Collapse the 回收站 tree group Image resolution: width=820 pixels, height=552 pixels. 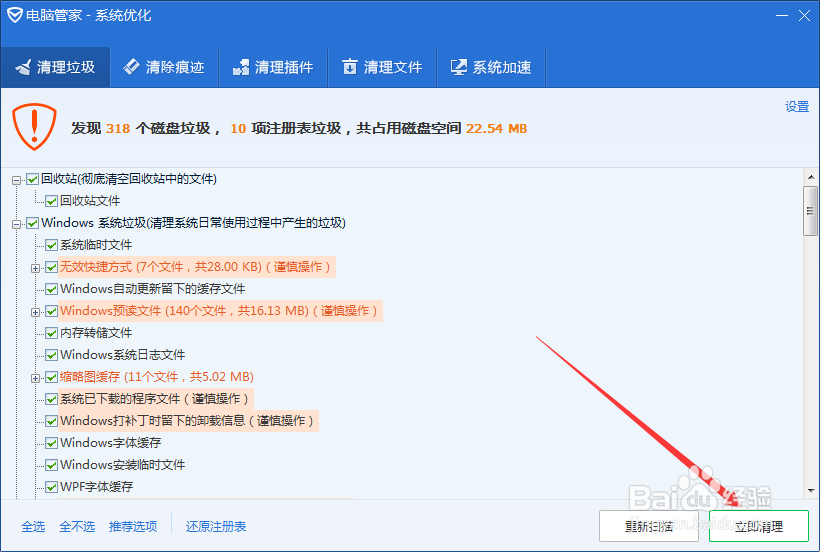(17, 180)
